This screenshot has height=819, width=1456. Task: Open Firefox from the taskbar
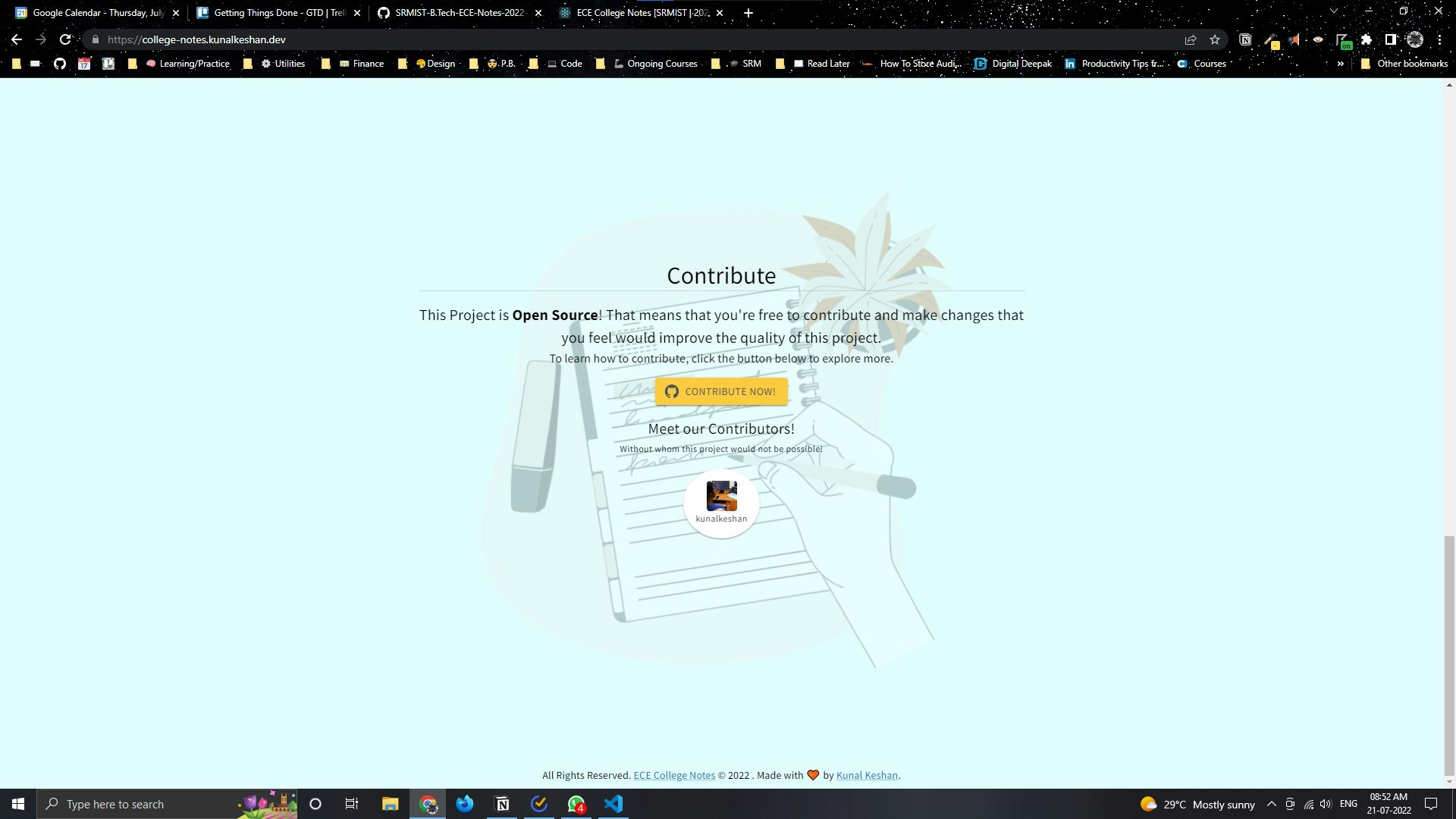465,804
